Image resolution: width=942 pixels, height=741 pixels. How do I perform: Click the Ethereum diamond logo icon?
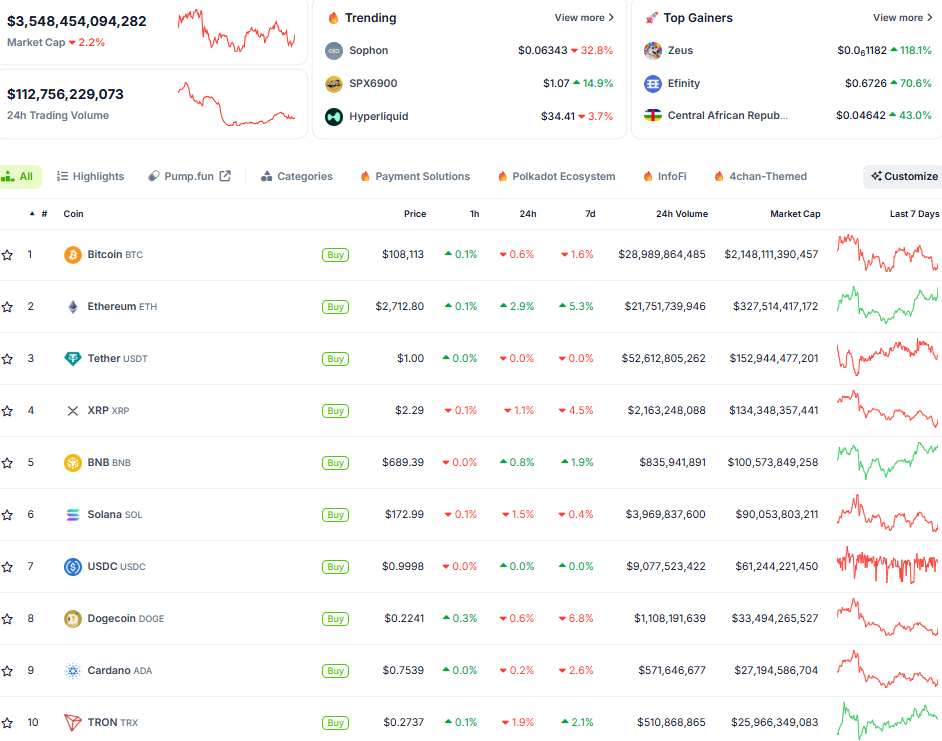[x=73, y=307]
